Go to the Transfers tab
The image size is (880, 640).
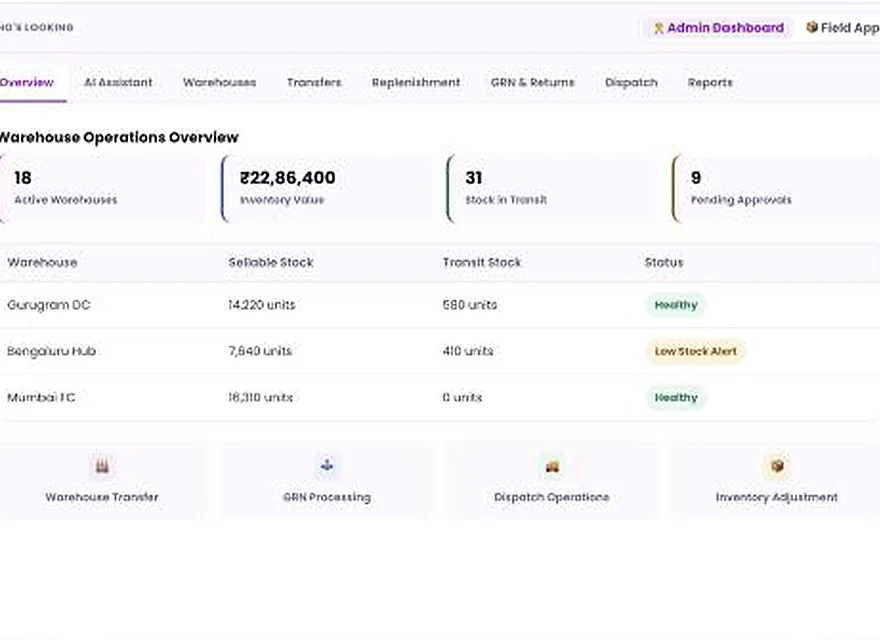[314, 83]
